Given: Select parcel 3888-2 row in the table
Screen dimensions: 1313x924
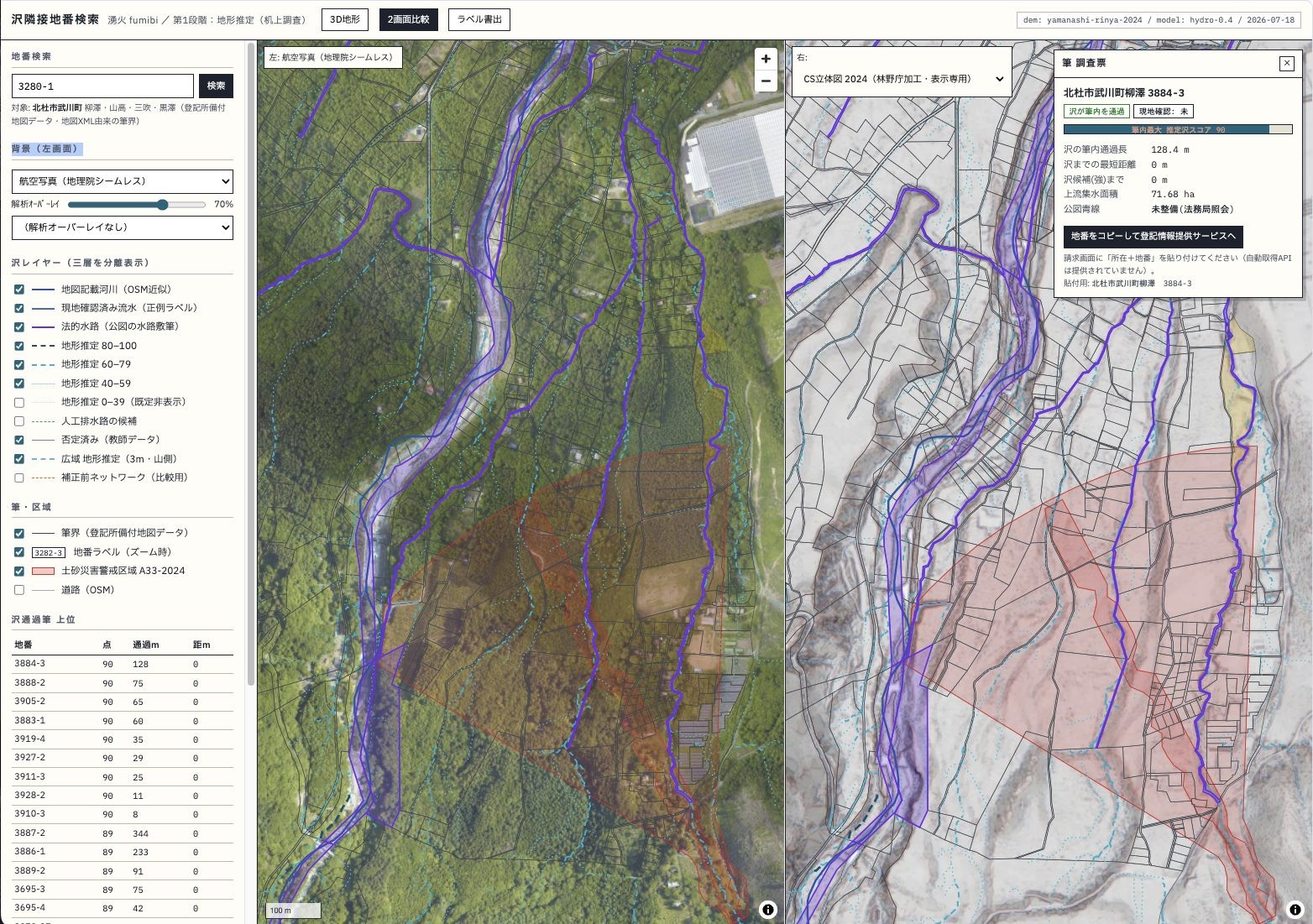Looking at the screenshot, I should [x=123, y=683].
